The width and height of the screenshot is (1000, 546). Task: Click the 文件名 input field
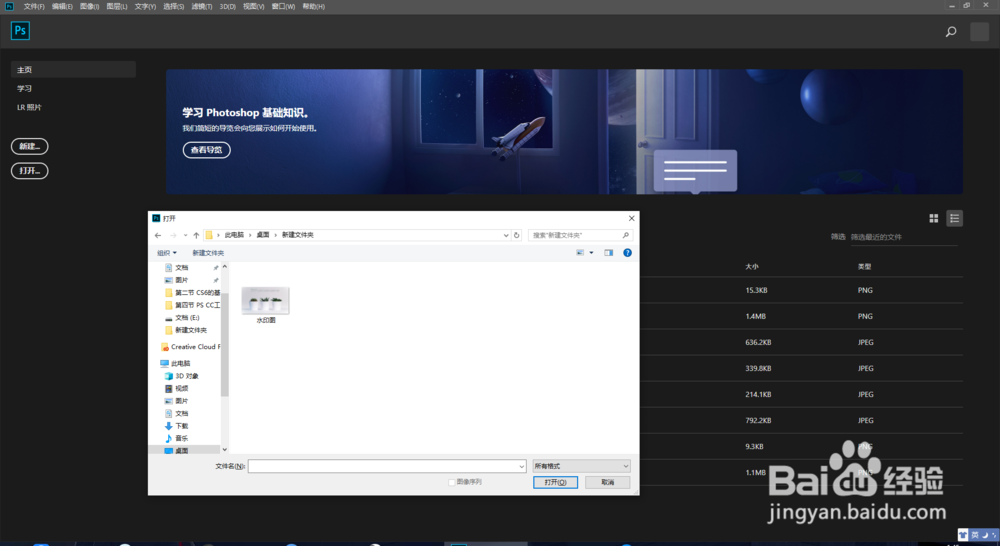[x=387, y=466]
